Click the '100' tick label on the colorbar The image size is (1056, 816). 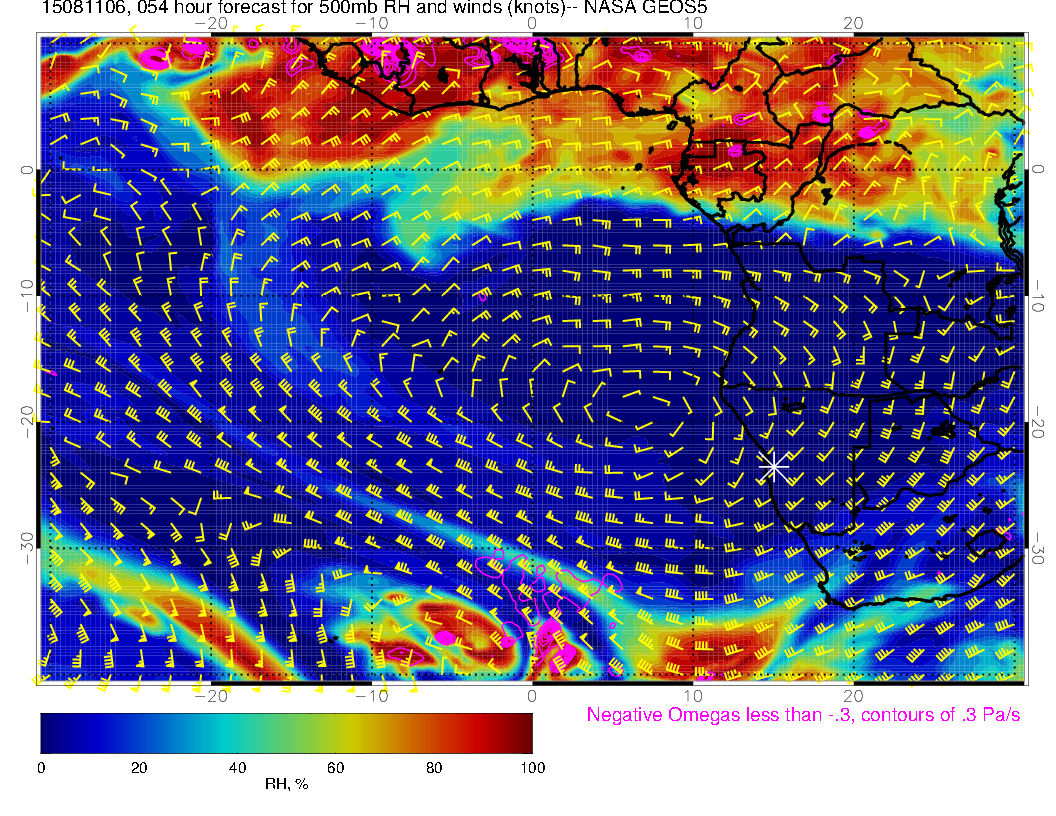(x=533, y=768)
